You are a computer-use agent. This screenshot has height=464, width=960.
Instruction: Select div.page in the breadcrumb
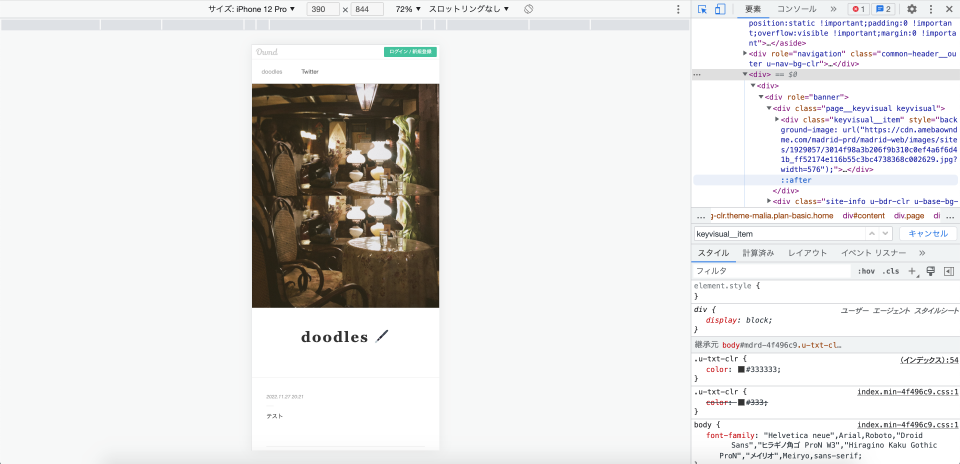909,216
